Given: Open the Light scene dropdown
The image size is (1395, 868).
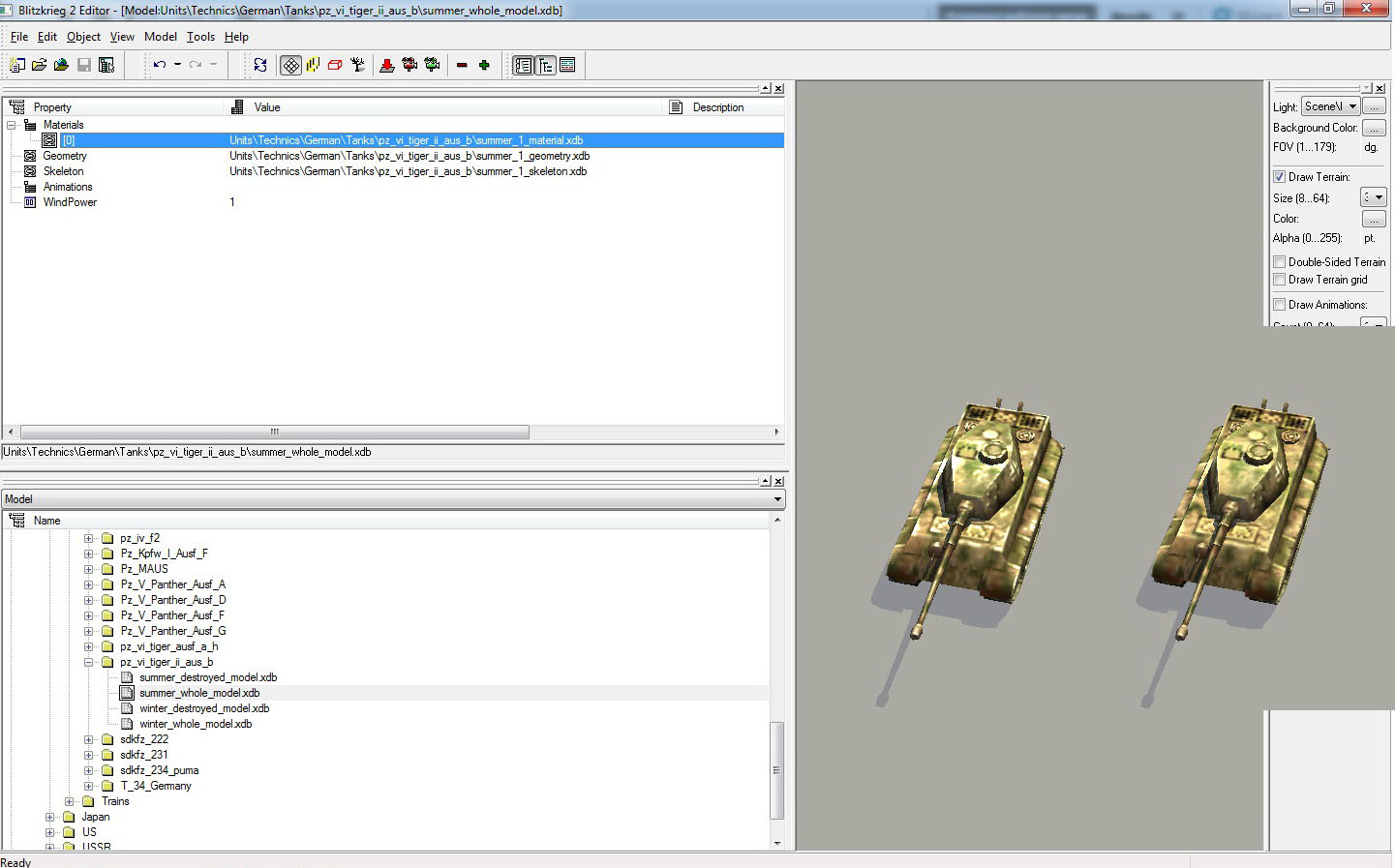Looking at the screenshot, I should point(1330,106).
